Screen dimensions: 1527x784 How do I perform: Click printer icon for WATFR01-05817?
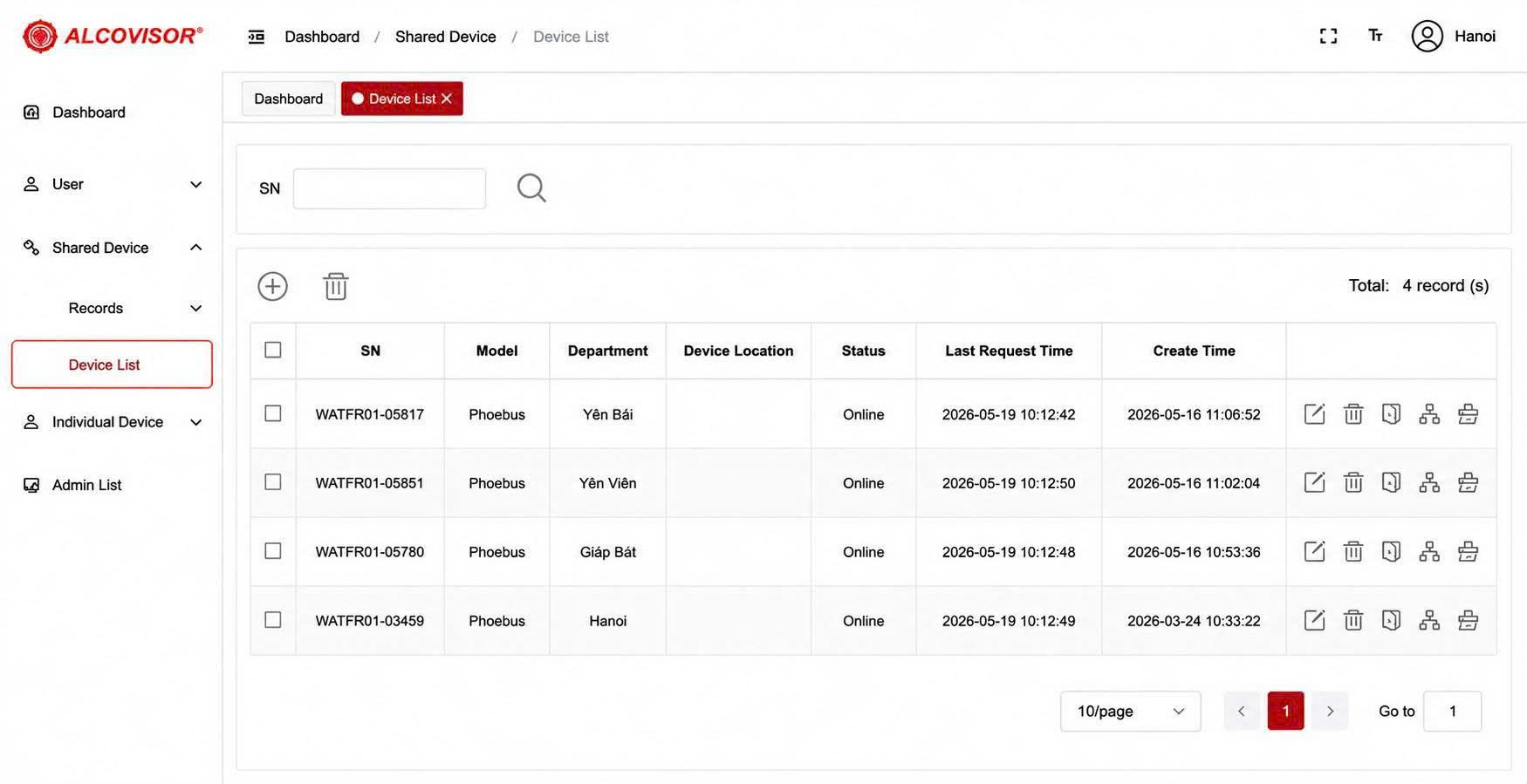click(1468, 413)
